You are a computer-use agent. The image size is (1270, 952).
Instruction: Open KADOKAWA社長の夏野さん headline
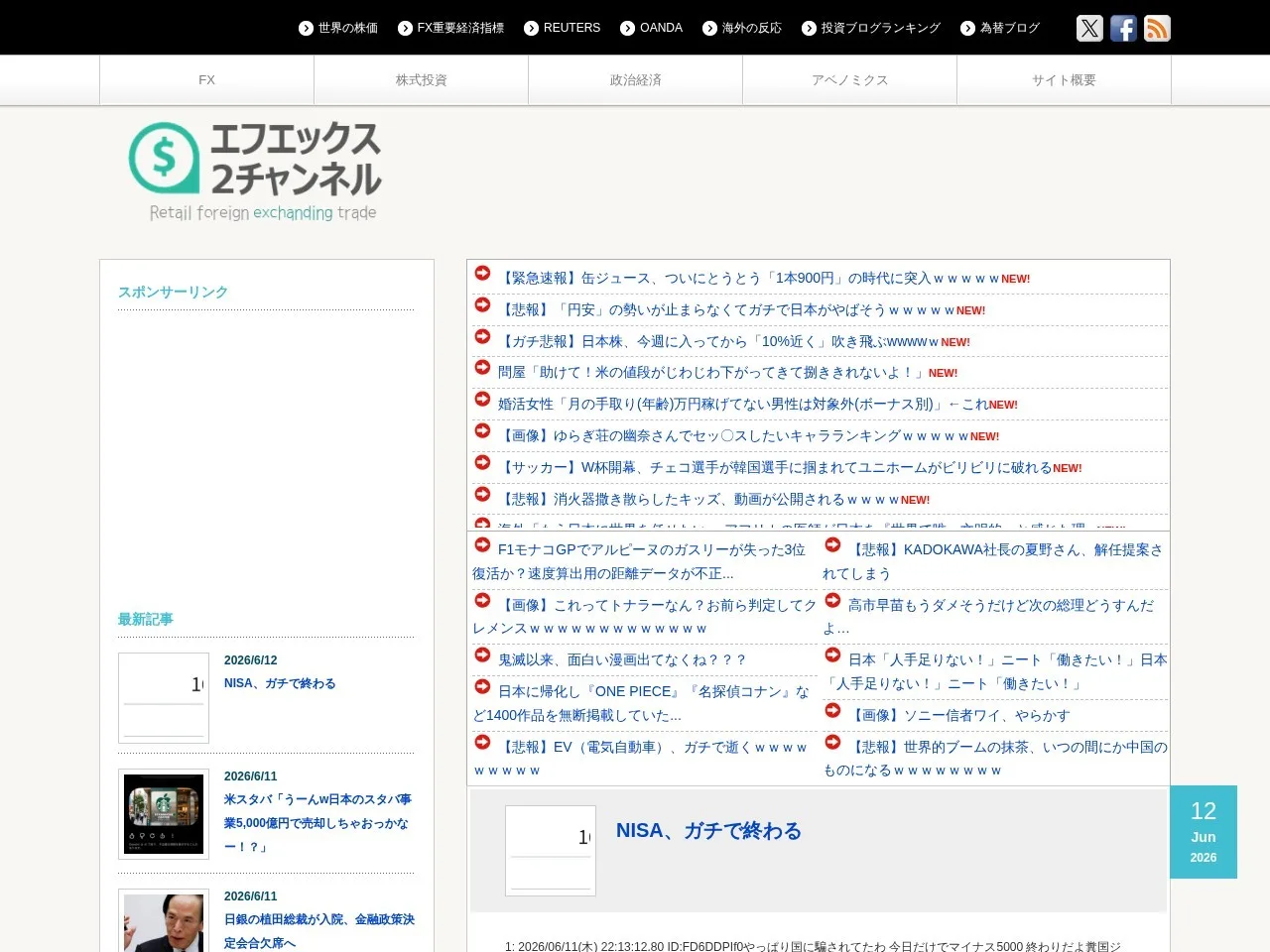tap(993, 561)
